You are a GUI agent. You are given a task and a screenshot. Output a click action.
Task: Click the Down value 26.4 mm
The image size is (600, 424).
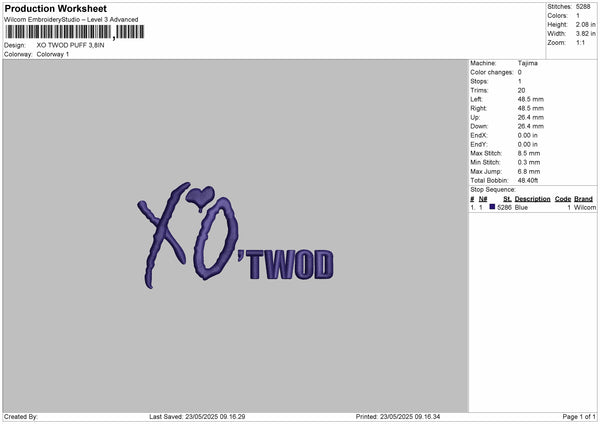(x=531, y=126)
